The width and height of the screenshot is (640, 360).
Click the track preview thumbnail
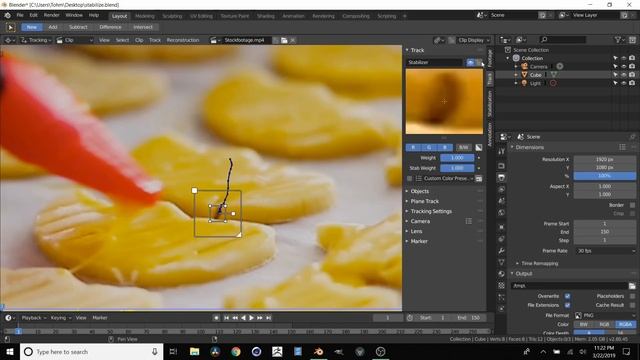[x=444, y=101]
